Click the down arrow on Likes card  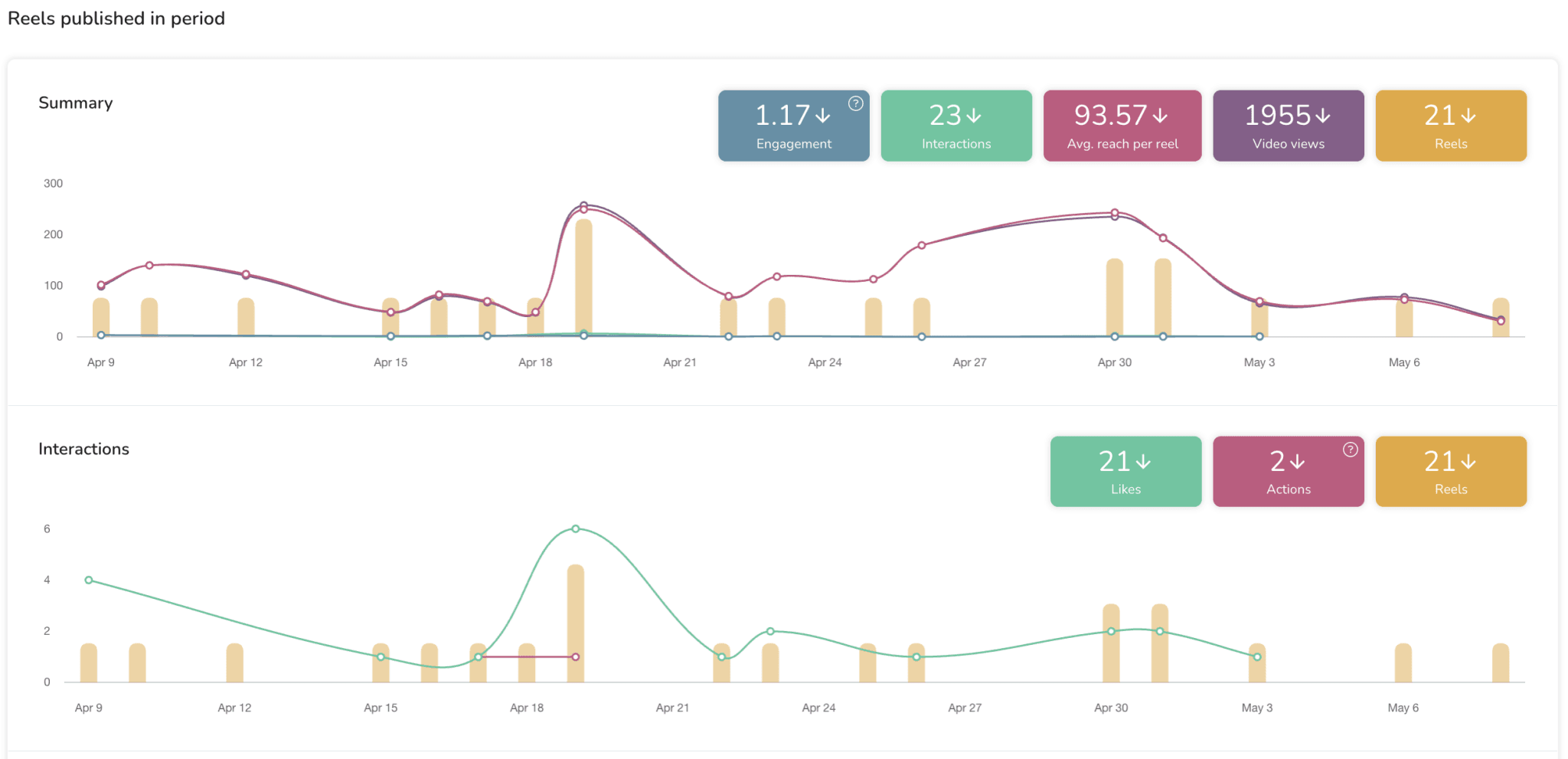(1143, 462)
